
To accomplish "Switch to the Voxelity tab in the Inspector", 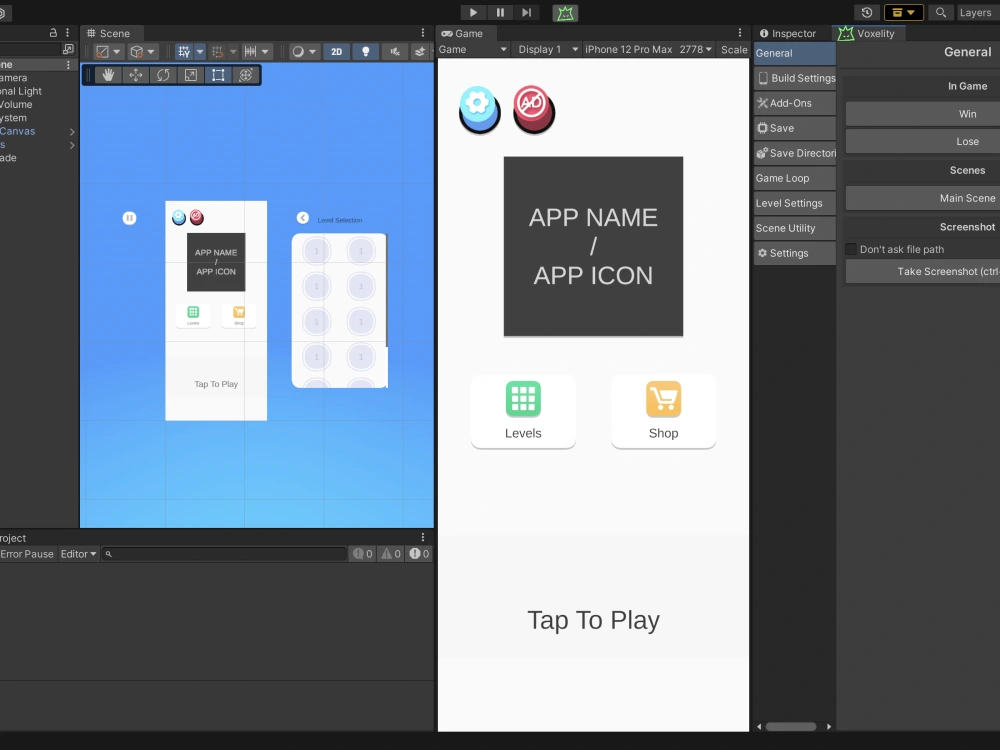I will [868, 33].
